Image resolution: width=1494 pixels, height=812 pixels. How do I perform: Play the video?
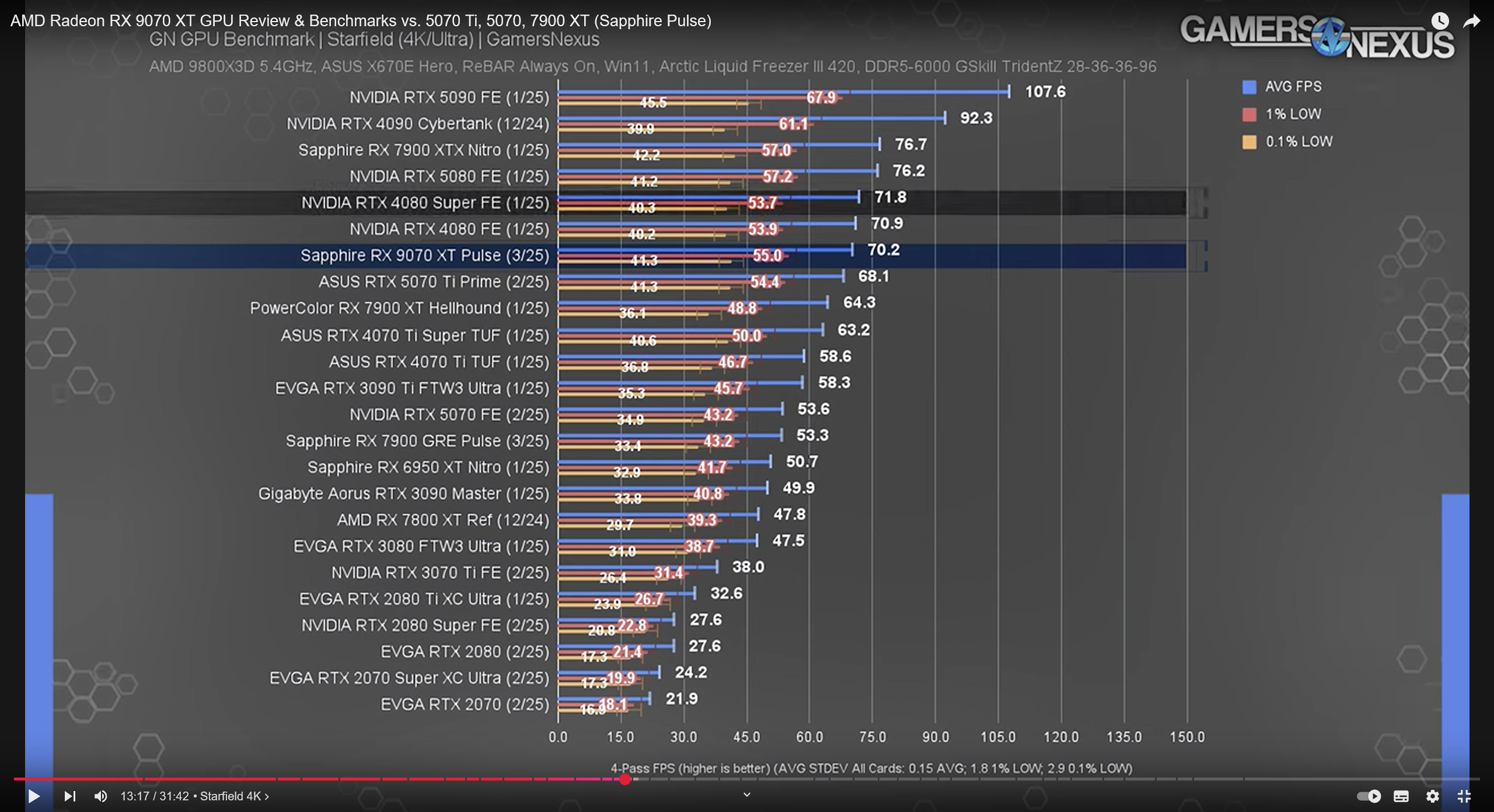(34, 796)
